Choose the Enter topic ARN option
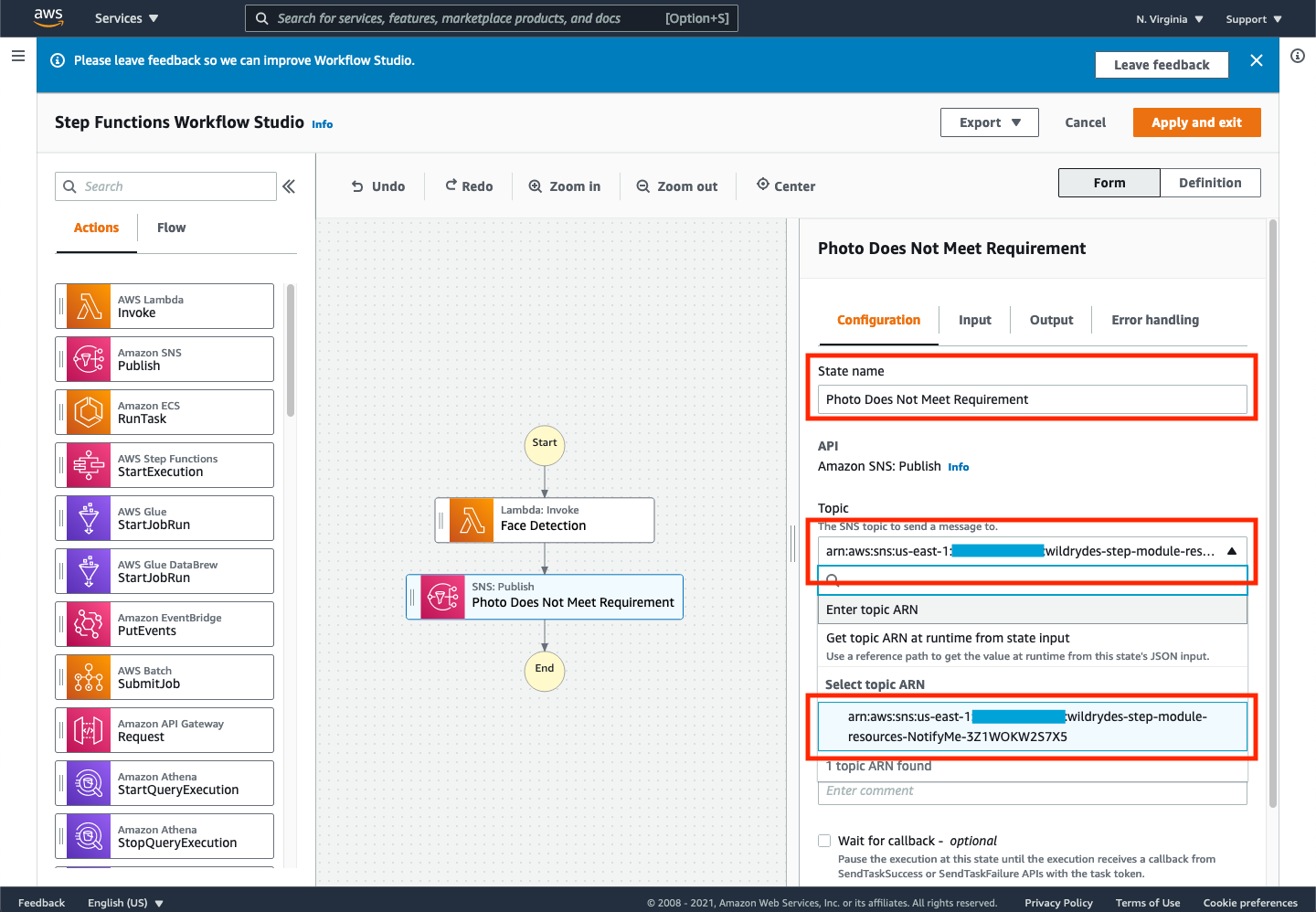The width and height of the screenshot is (1316, 912). pos(1033,610)
